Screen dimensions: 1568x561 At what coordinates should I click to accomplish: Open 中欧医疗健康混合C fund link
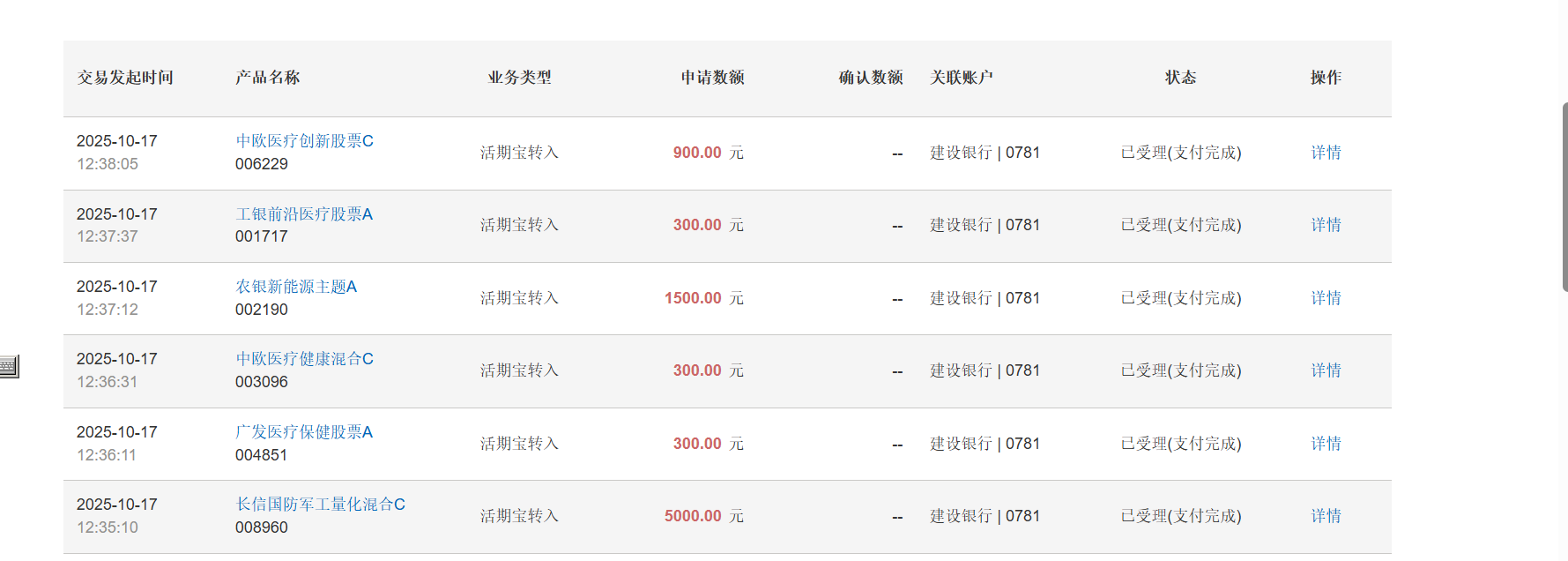point(304,359)
